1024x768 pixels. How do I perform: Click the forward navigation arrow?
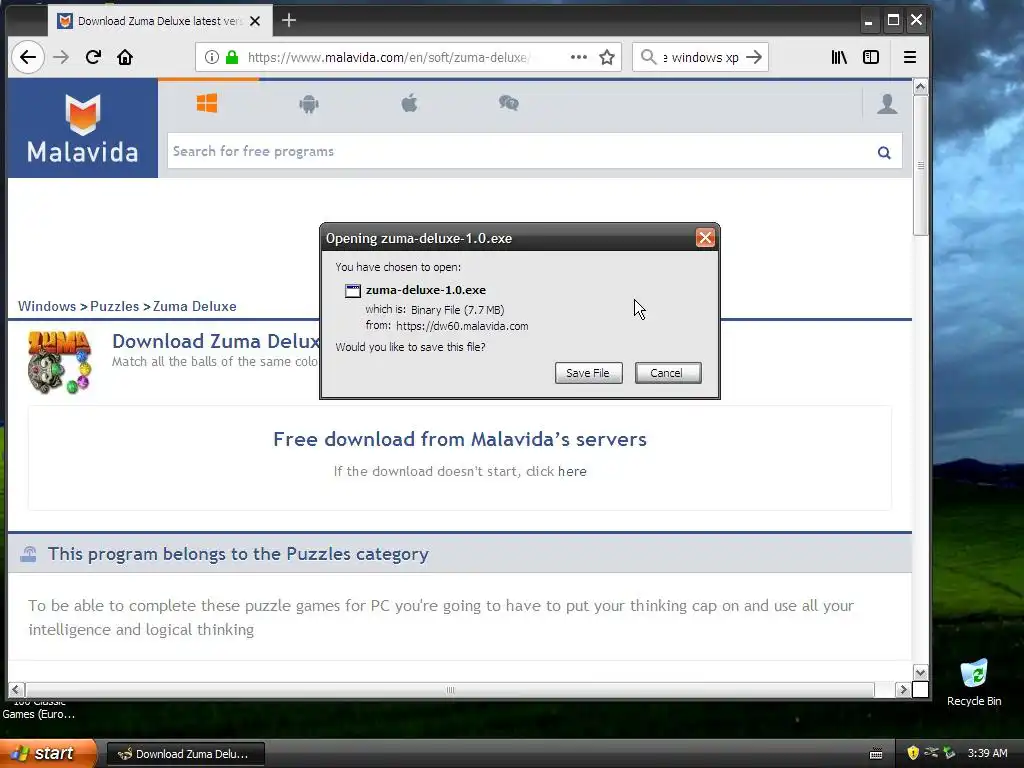coord(61,57)
